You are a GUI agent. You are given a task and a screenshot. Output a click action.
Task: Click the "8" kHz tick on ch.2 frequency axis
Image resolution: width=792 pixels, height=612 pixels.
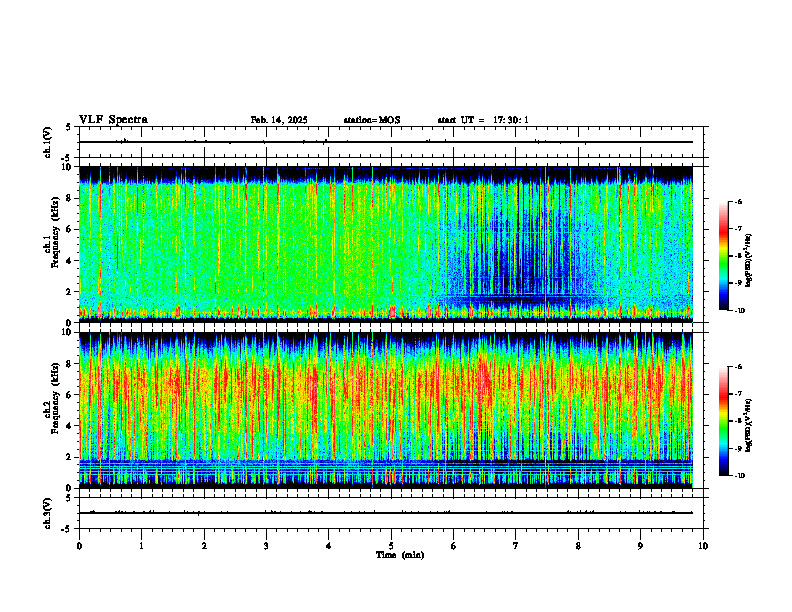pos(70,364)
